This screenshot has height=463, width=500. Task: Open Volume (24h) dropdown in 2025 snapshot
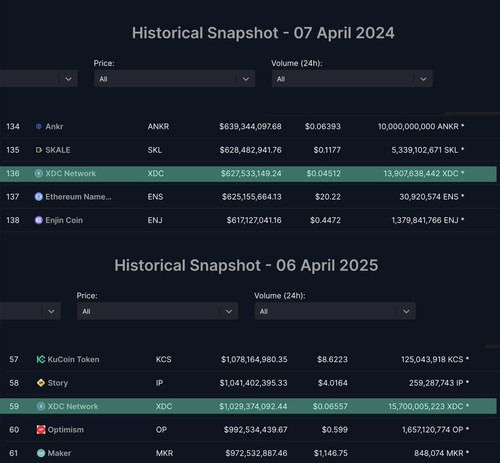335,311
